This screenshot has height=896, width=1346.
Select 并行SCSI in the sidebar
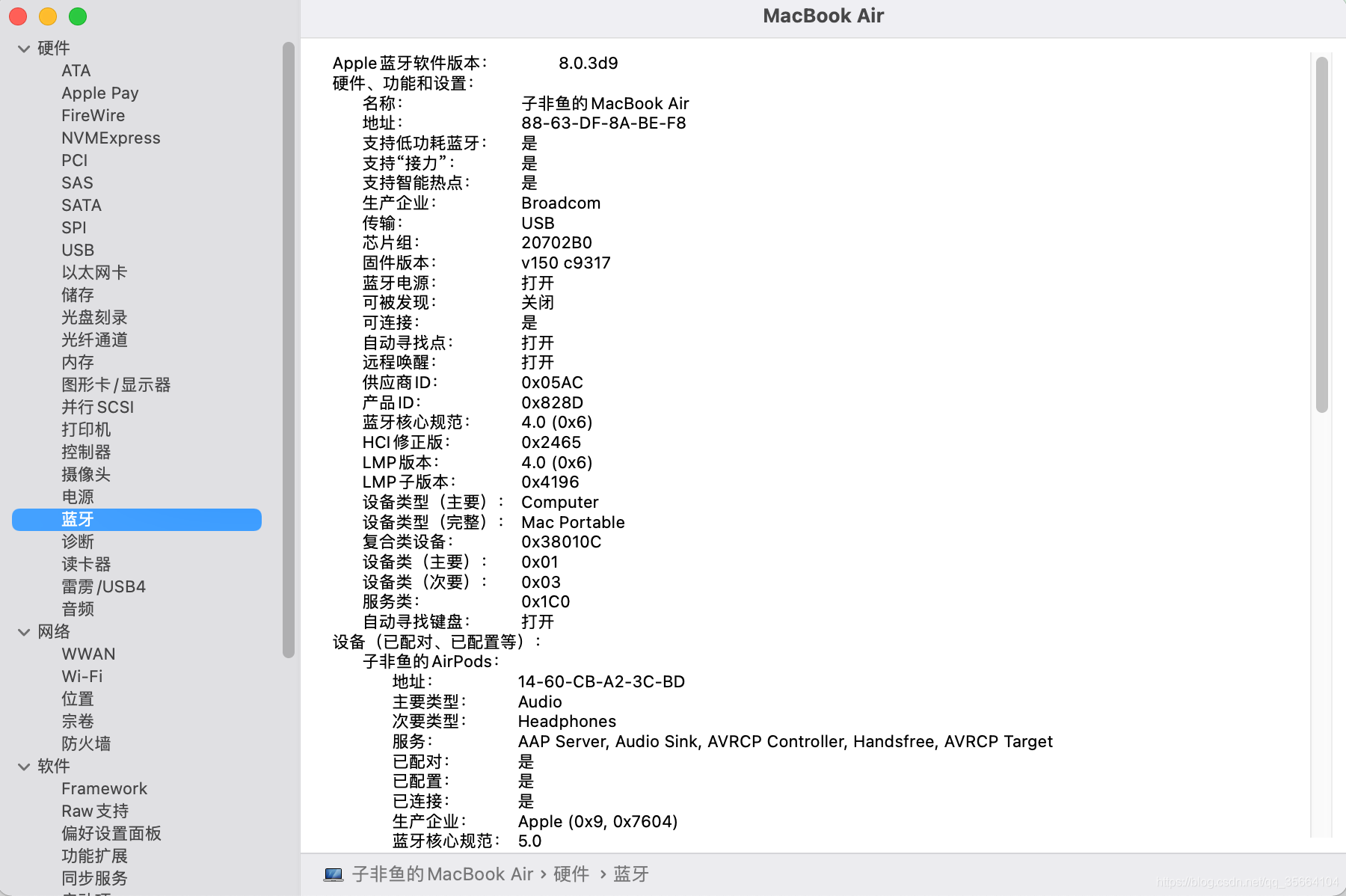point(98,408)
